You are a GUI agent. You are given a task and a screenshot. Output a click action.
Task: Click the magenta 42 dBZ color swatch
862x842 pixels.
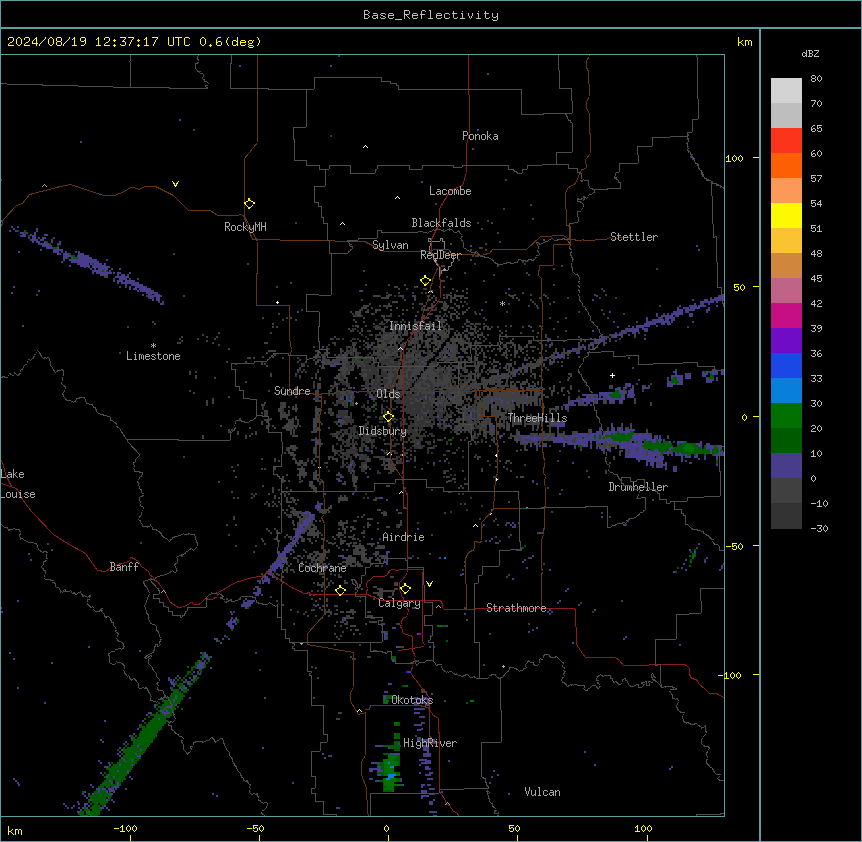pyautogui.click(x=786, y=315)
